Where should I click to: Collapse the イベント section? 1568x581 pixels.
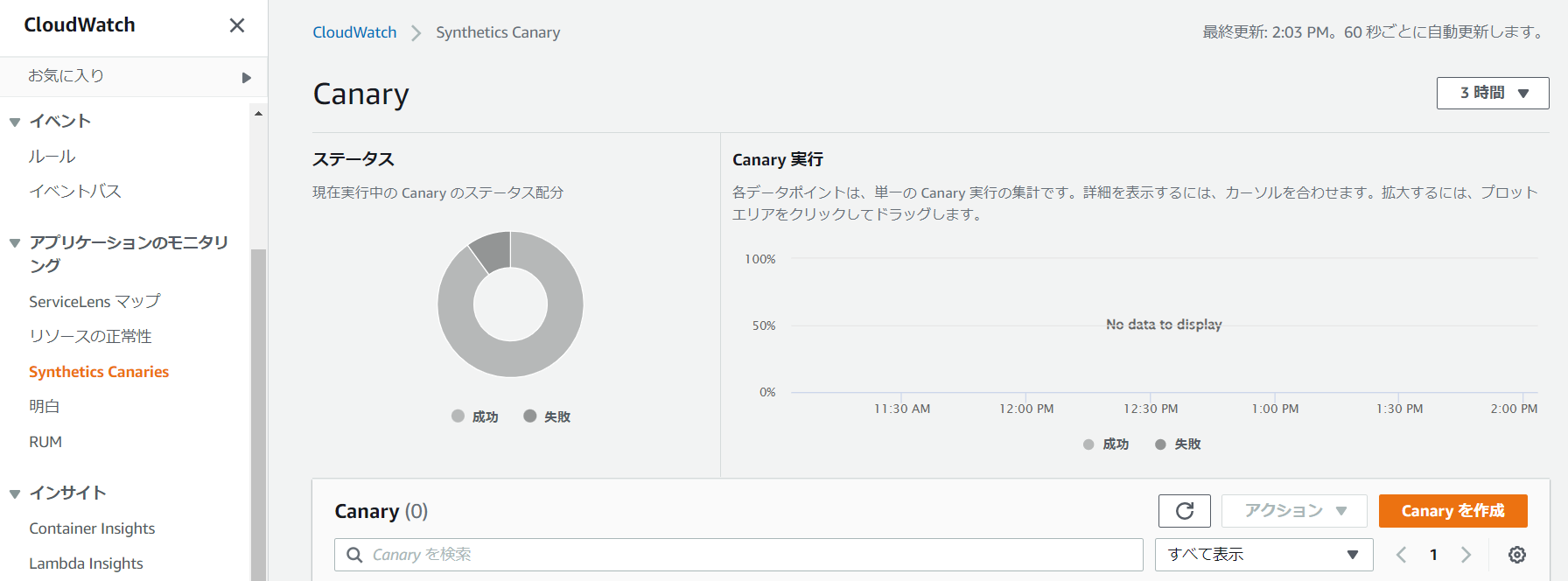pos(15,122)
